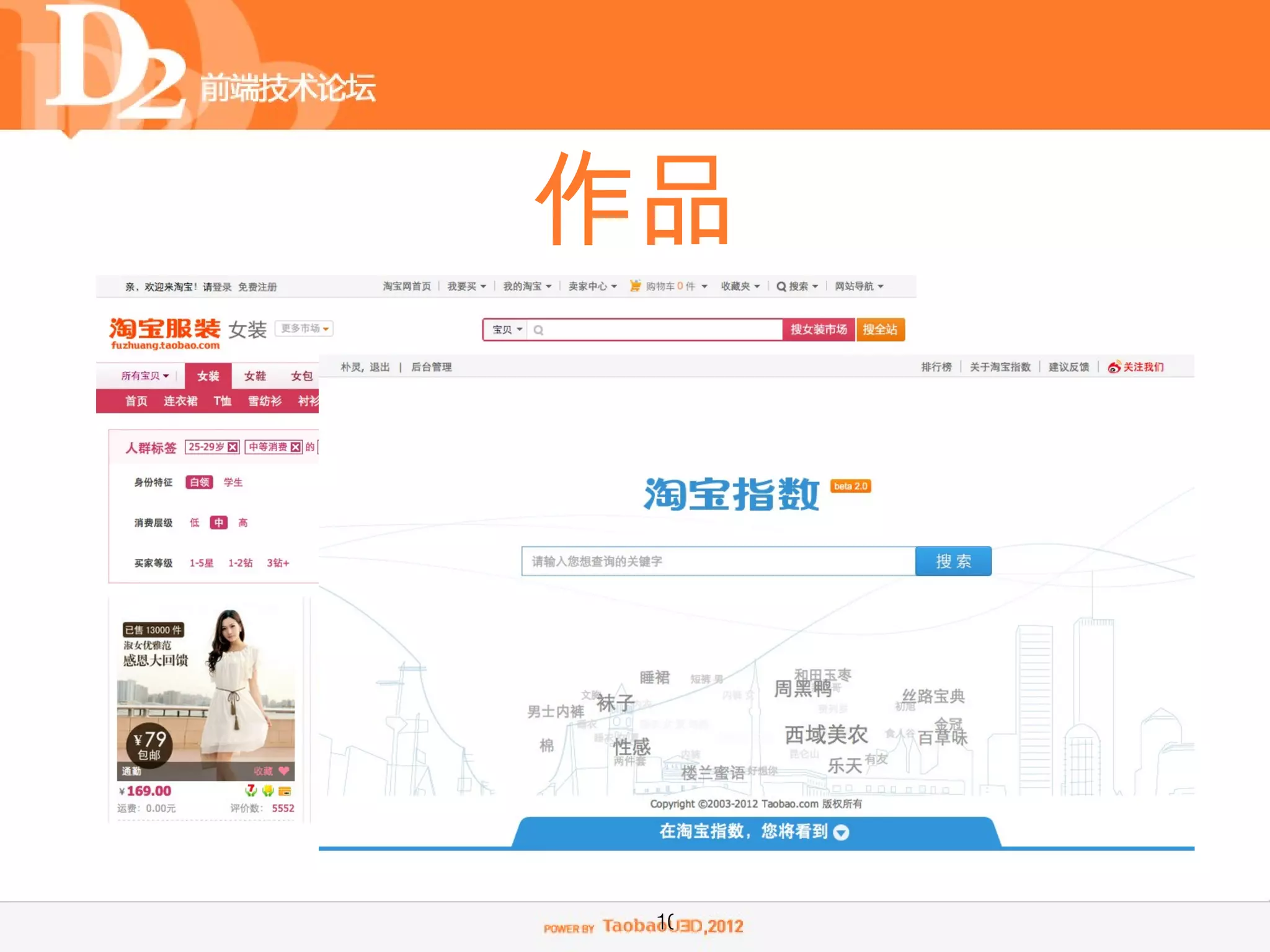This screenshot has width=1270, height=952.
Task: Expand the 宝贝 search type dropdown
Action: pos(507,330)
